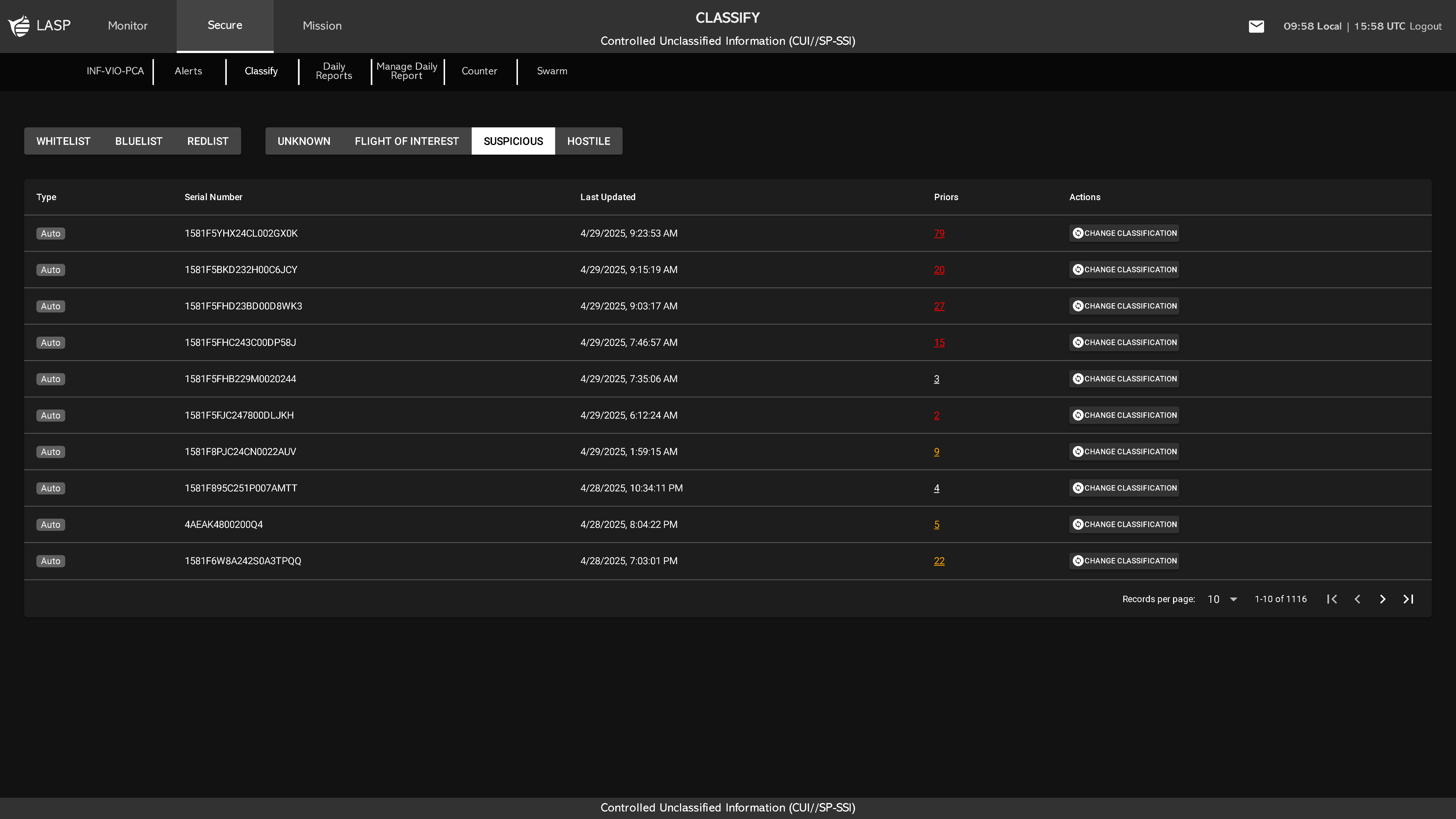Select serial number 1581F5YHX24CL002GX0K
Screen dimensions: 1456x819
[x=241, y=234]
